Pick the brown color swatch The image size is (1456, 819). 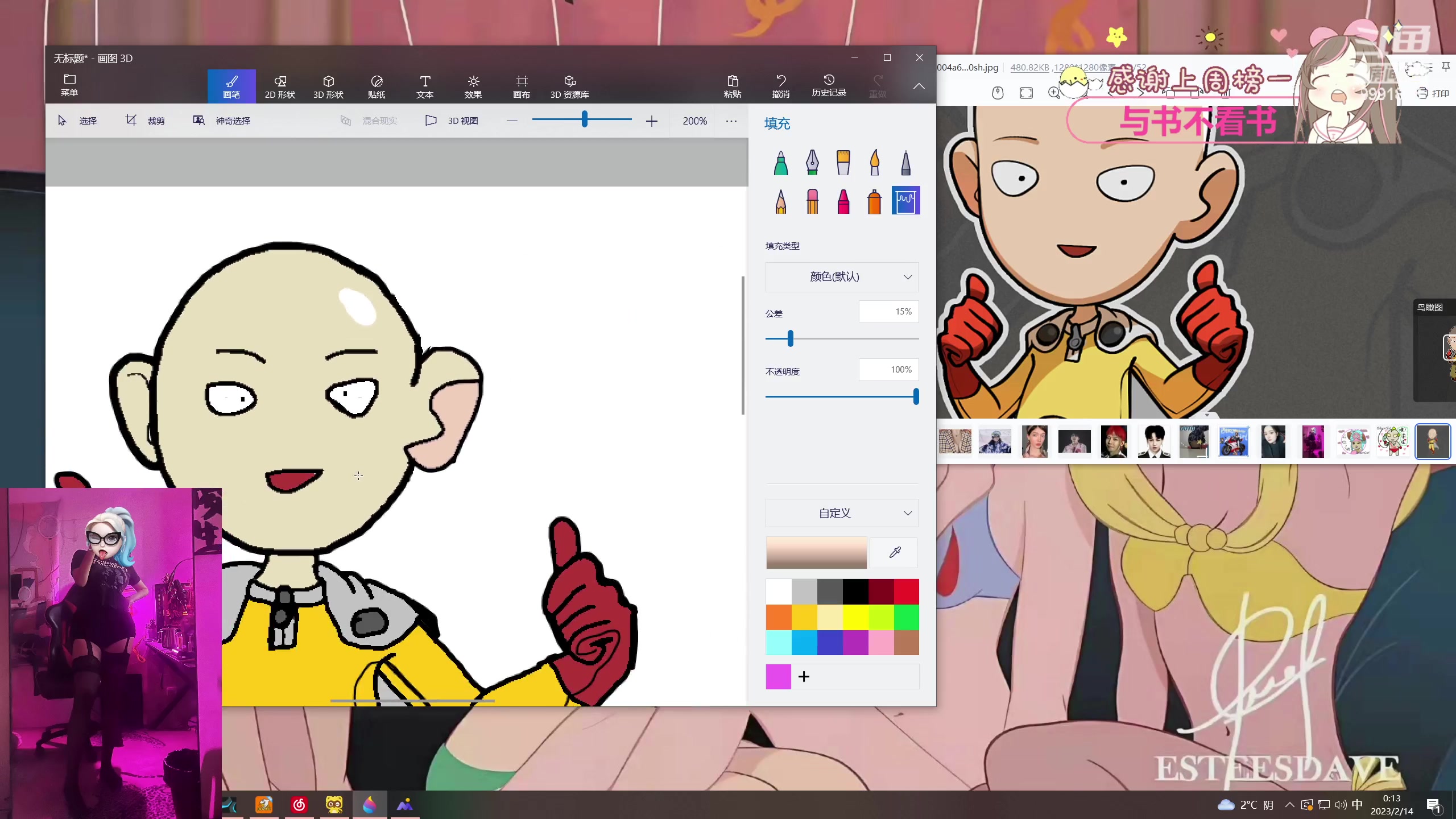[x=907, y=643]
